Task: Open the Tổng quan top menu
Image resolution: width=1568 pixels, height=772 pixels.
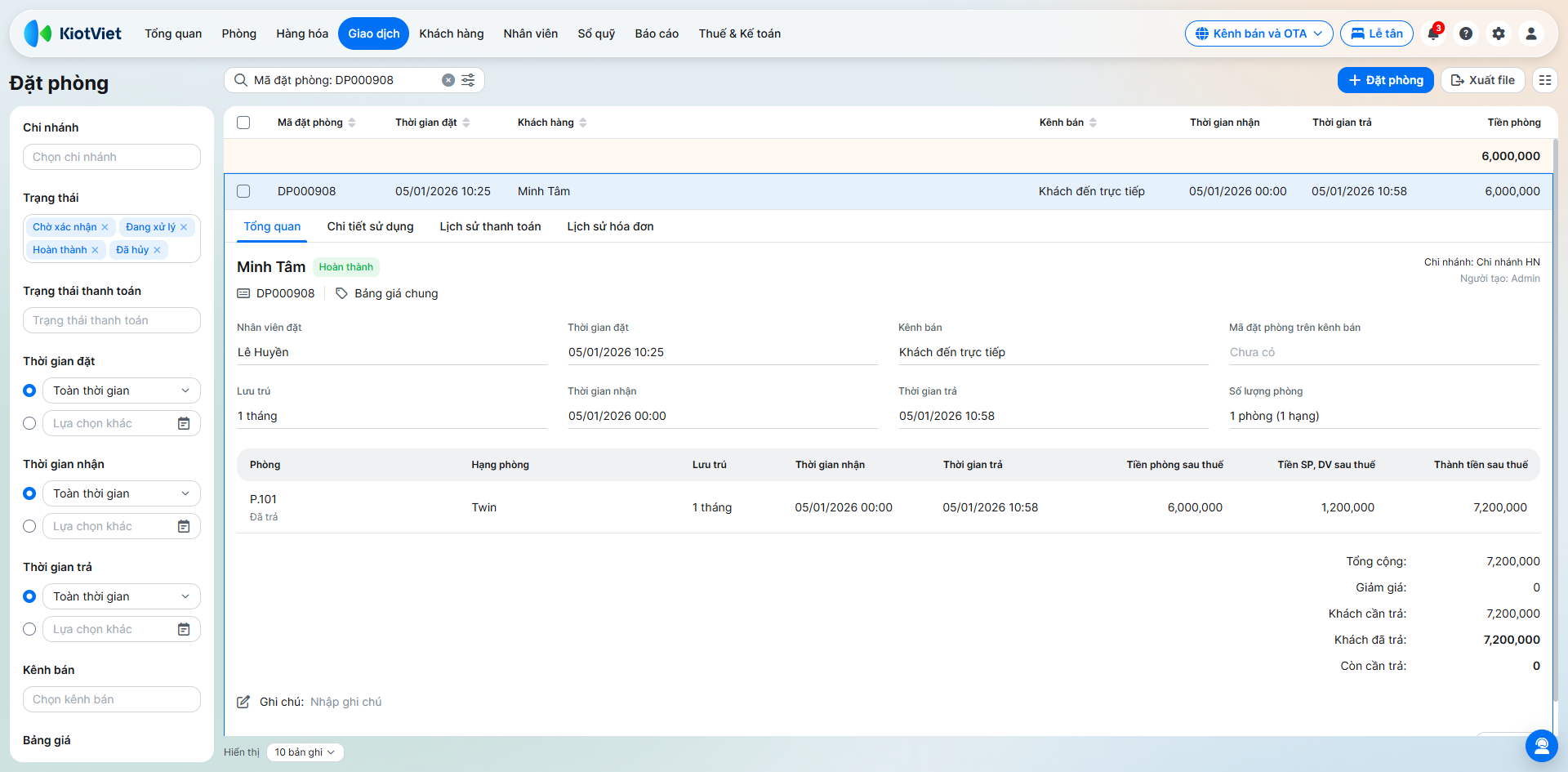Action: (x=173, y=33)
